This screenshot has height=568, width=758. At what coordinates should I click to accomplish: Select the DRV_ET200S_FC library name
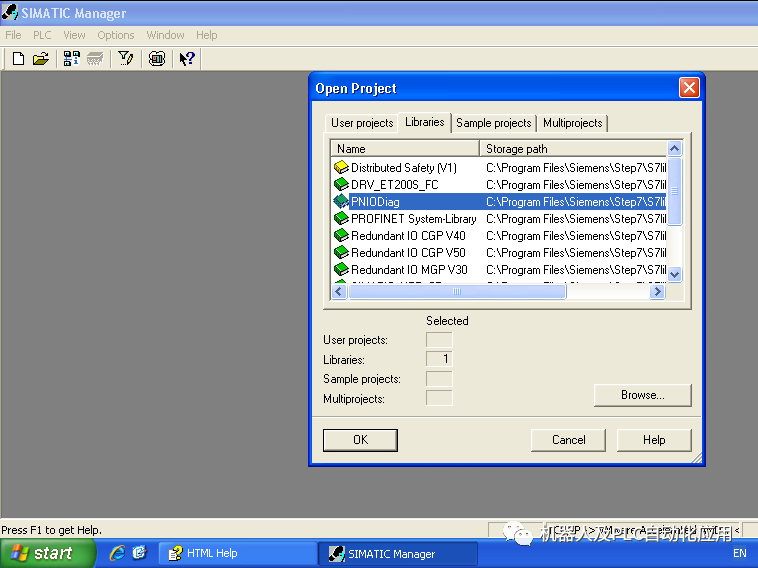pos(394,185)
